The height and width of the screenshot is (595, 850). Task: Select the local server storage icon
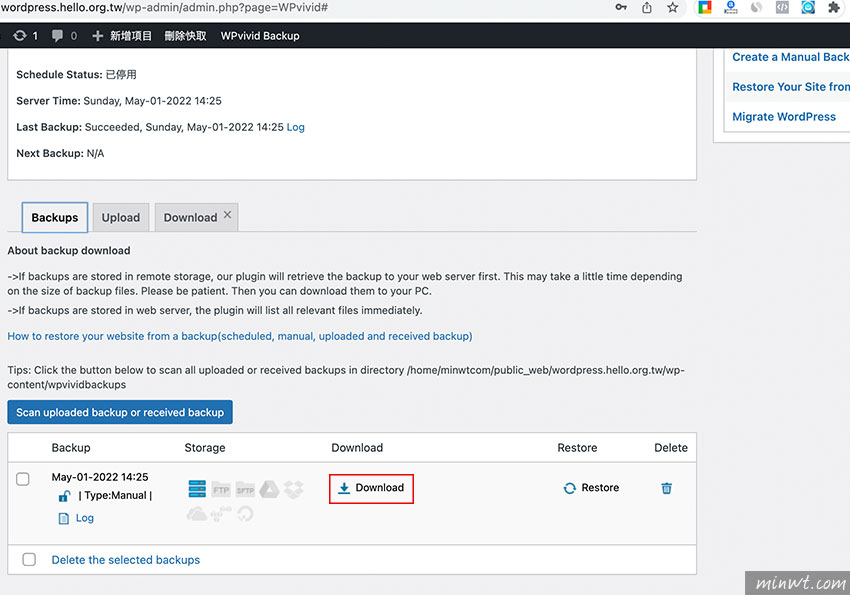(197, 489)
